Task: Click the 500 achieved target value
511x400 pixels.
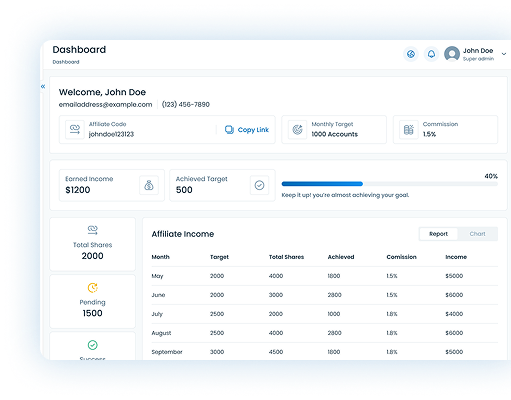Action: (184, 190)
